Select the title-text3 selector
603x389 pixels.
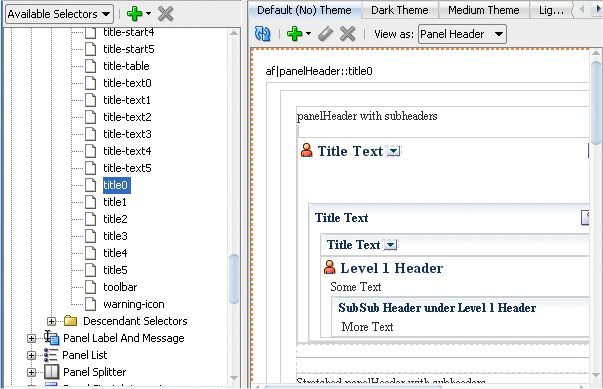click(127, 134)
